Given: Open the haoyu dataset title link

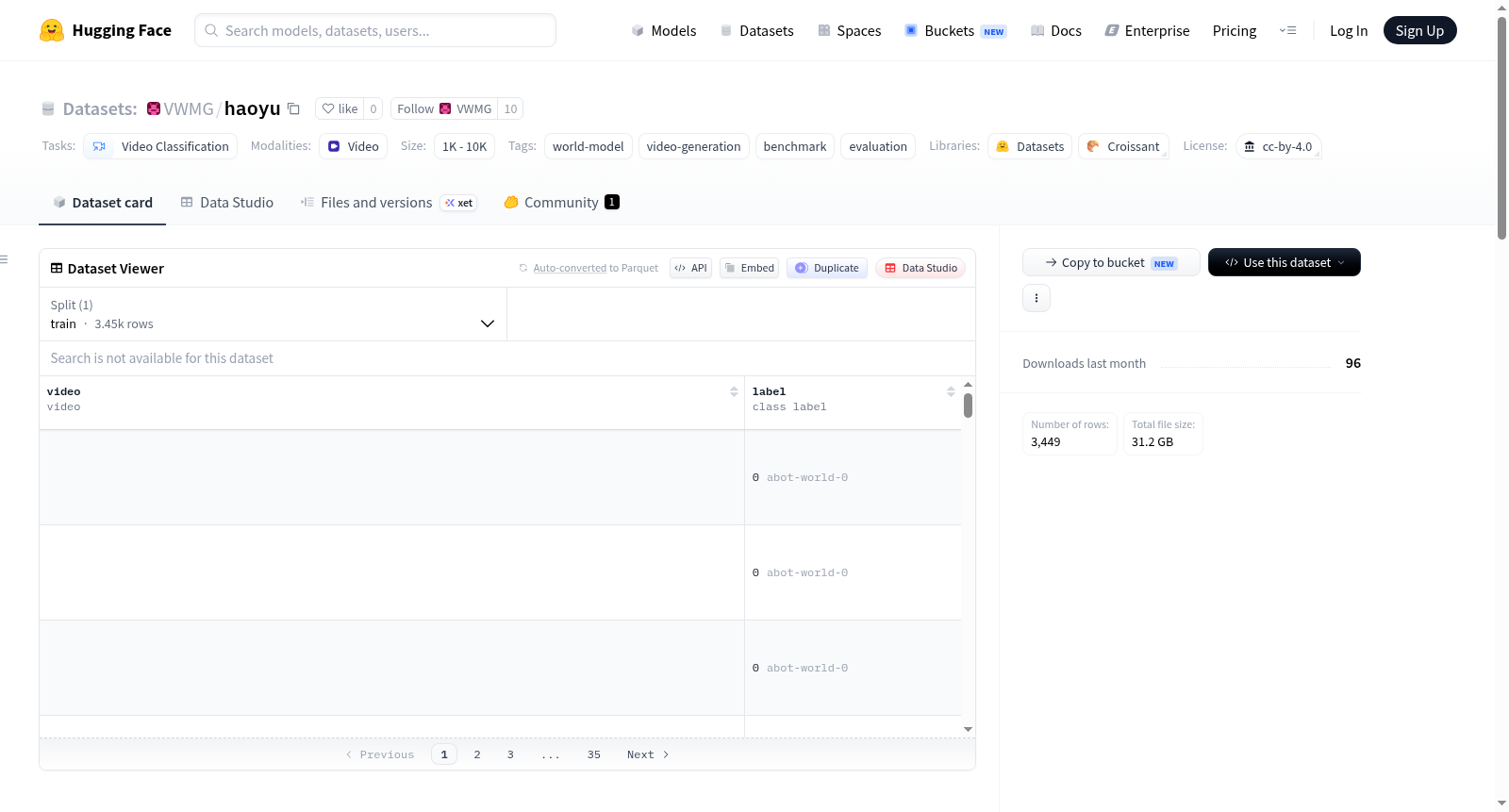Looking at the screenshot, I should click(x=252, y=108).
